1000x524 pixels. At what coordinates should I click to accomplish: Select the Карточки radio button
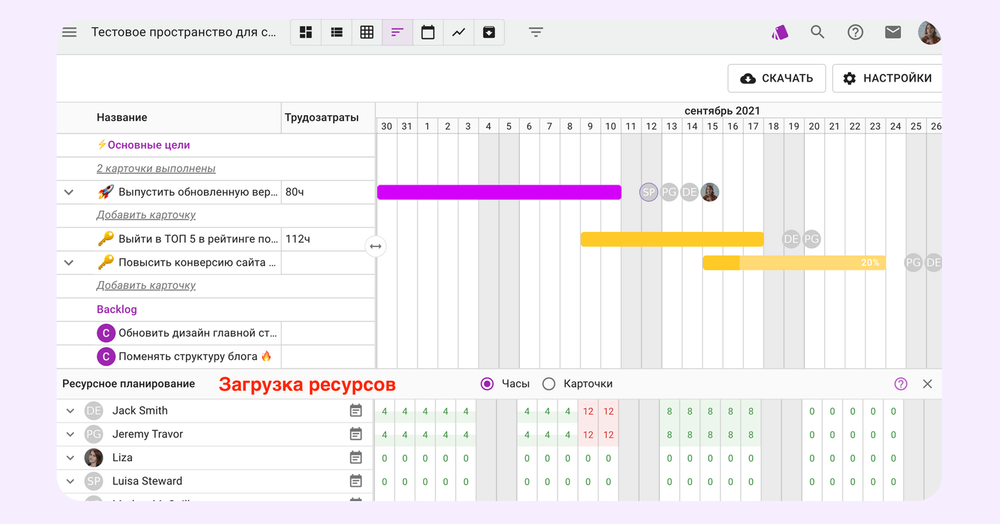point(548,384)
